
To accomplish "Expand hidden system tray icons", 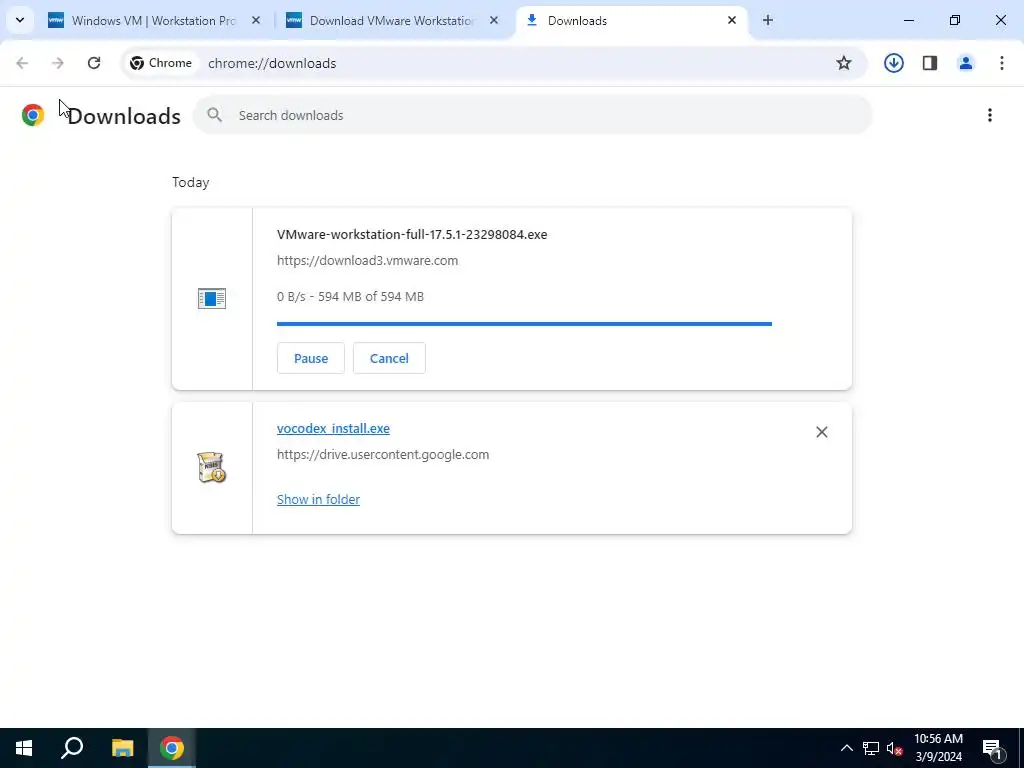I will pyautogui.click(x=846, y=748).
